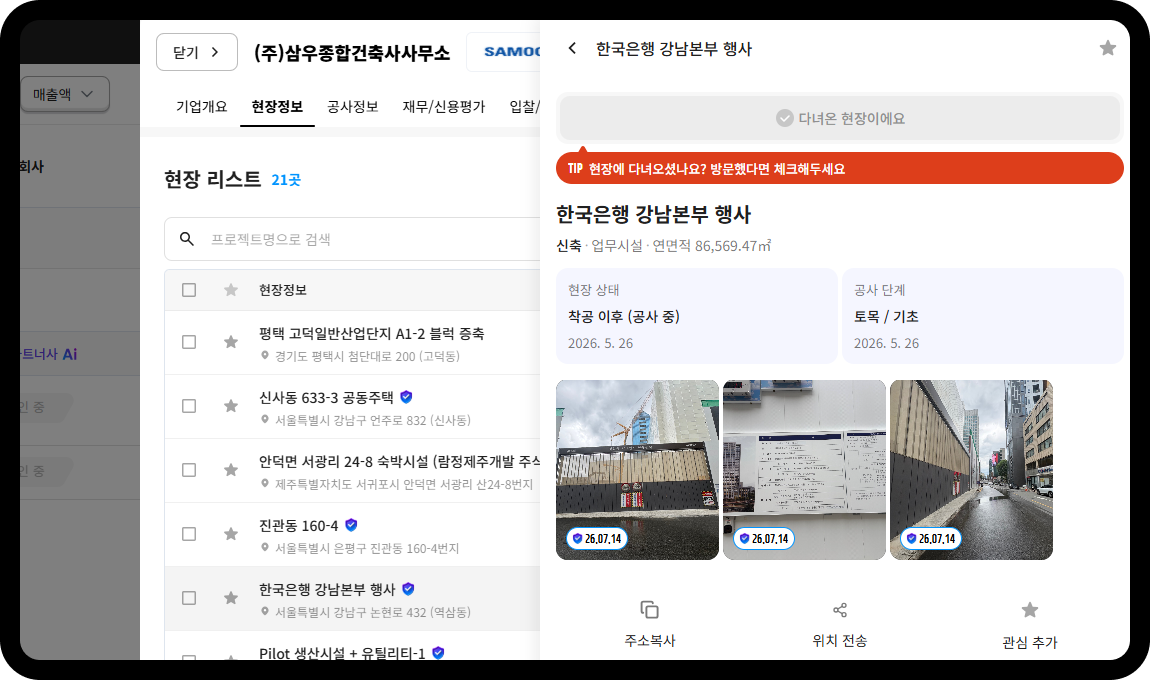Share location with 위치 전송 icon

click(840, 610)
